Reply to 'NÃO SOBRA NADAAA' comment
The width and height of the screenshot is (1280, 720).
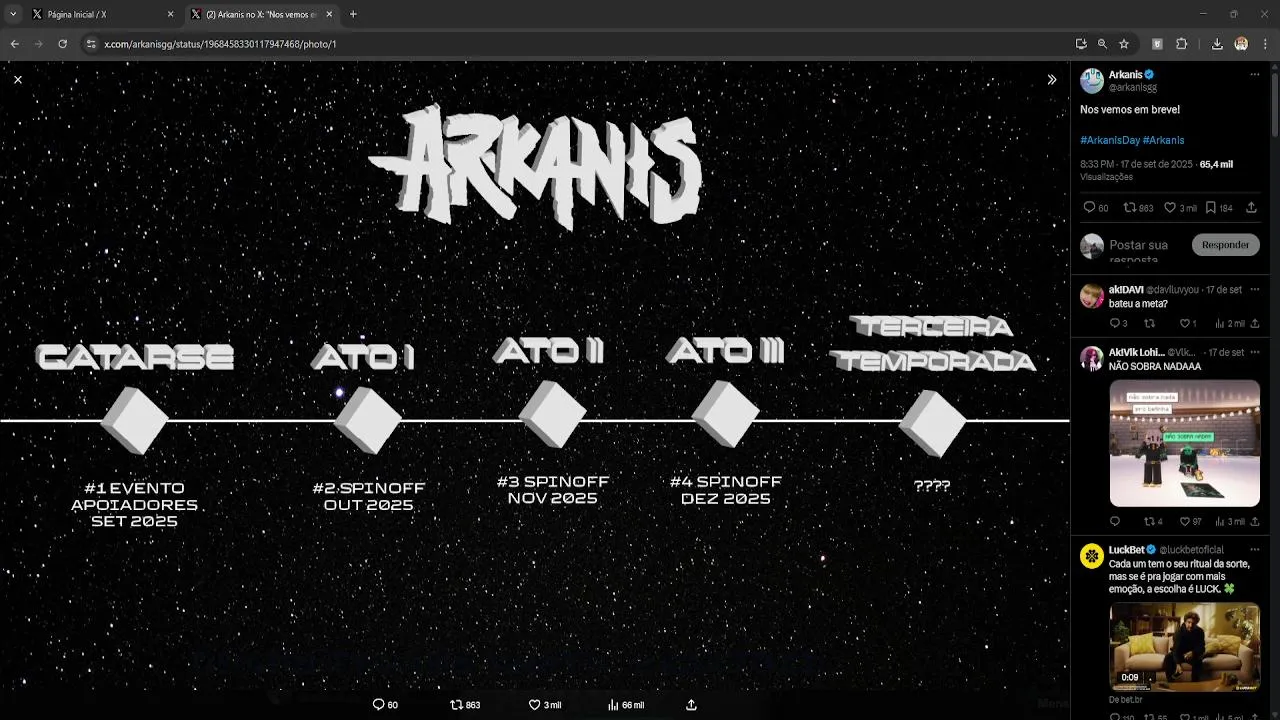click(x=1115, y=522)
